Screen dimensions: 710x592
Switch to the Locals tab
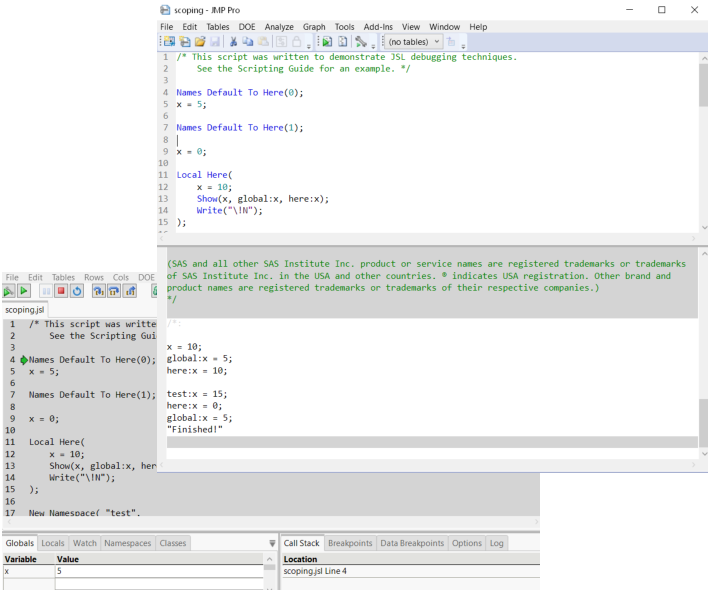tap(52, 543)
